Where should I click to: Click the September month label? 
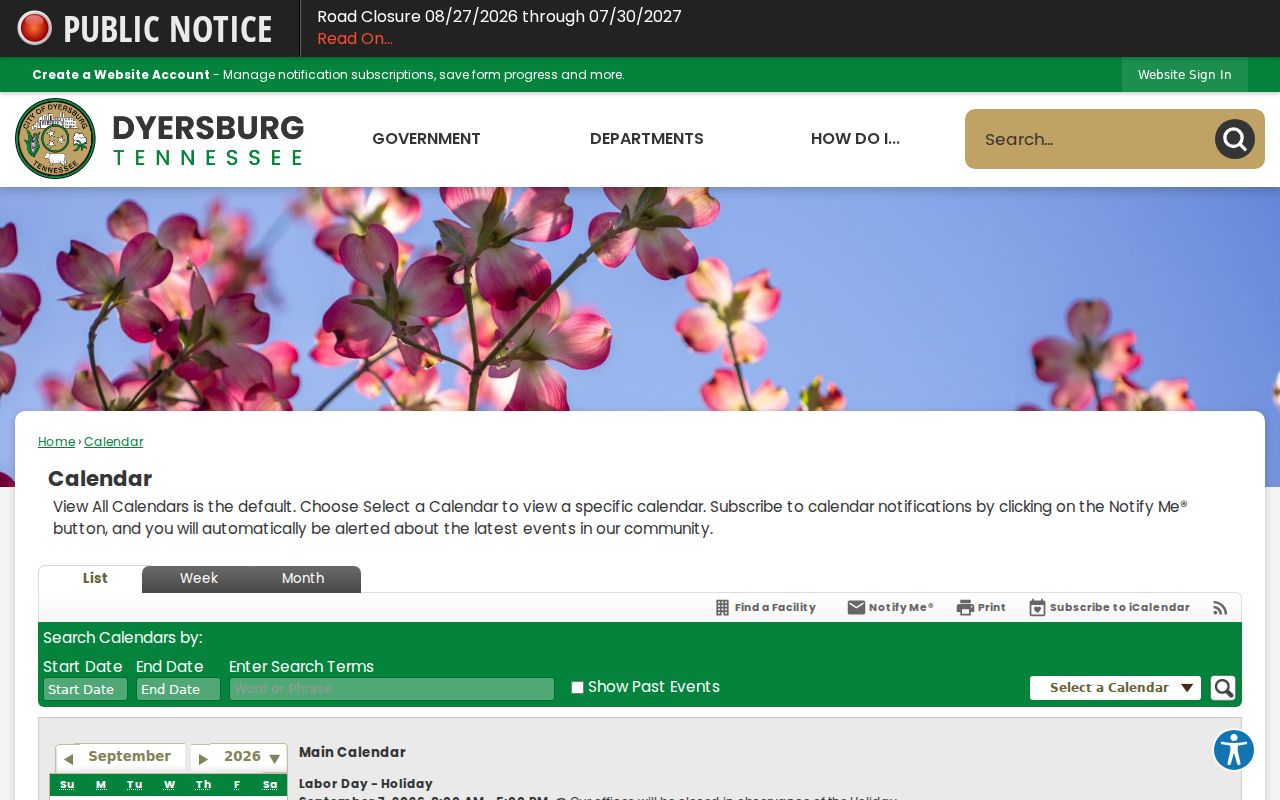tap(129, 756)
